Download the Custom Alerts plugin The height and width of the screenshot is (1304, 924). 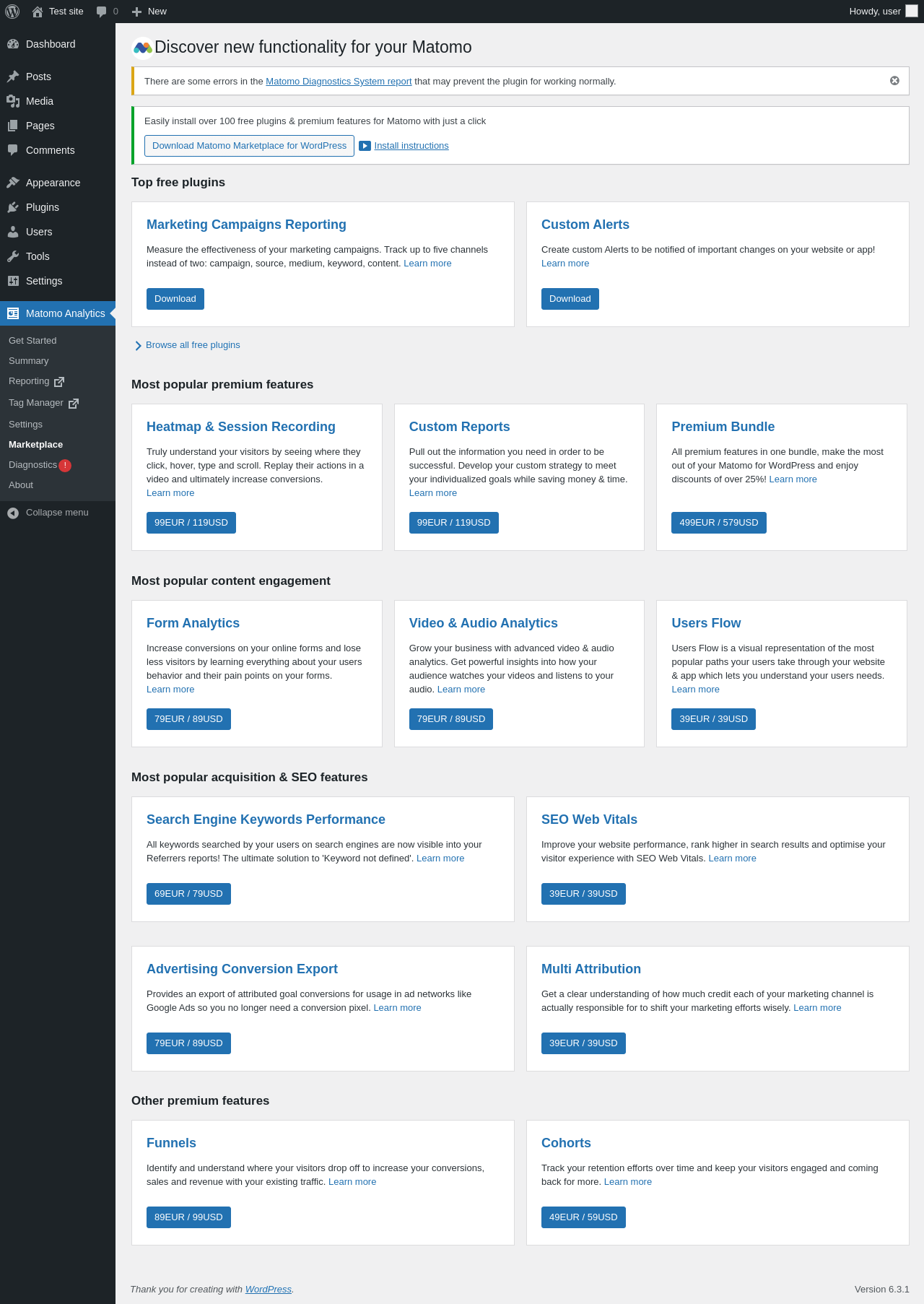click(570, 299)
